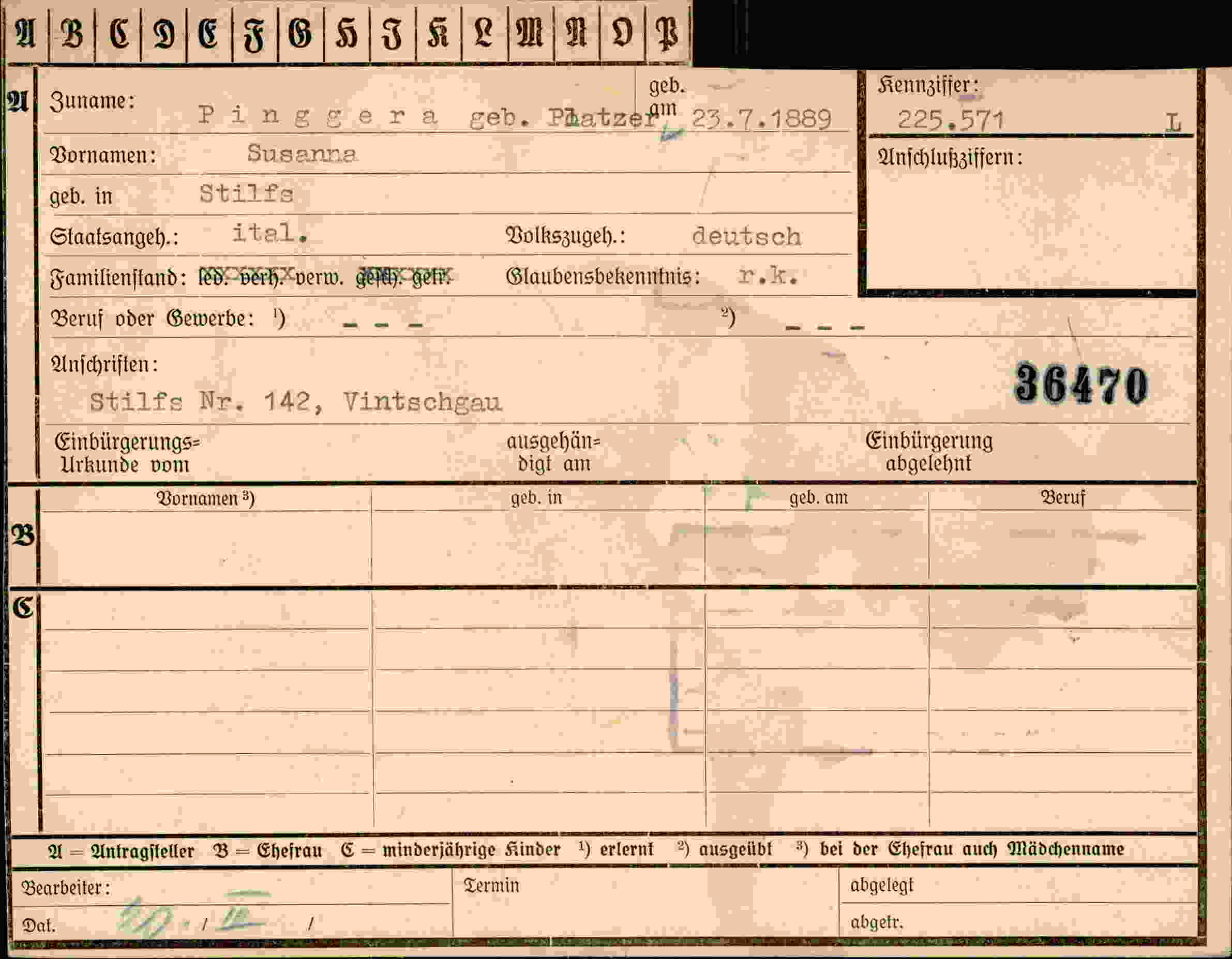Click the "Dat." label at the bottom left
This screenshot has width=1232, height=959.
39,926
